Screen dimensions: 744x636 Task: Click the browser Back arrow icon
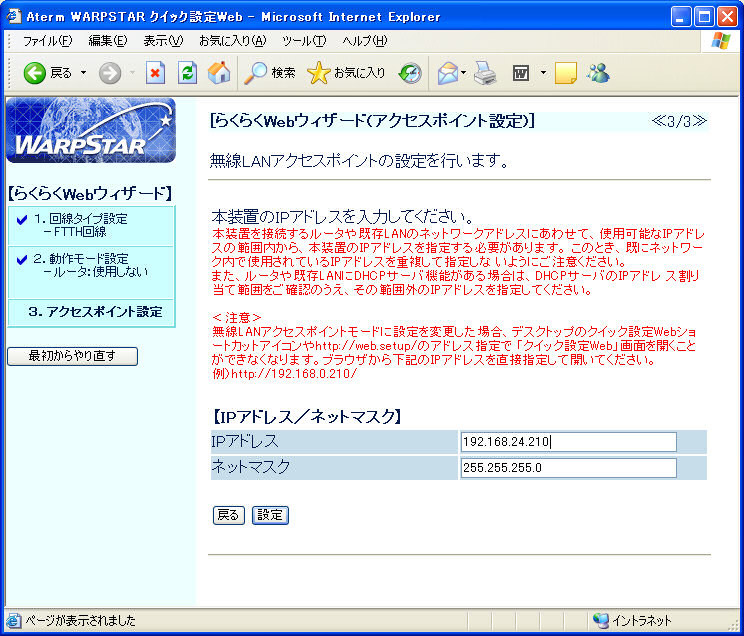tap(35, 73)
